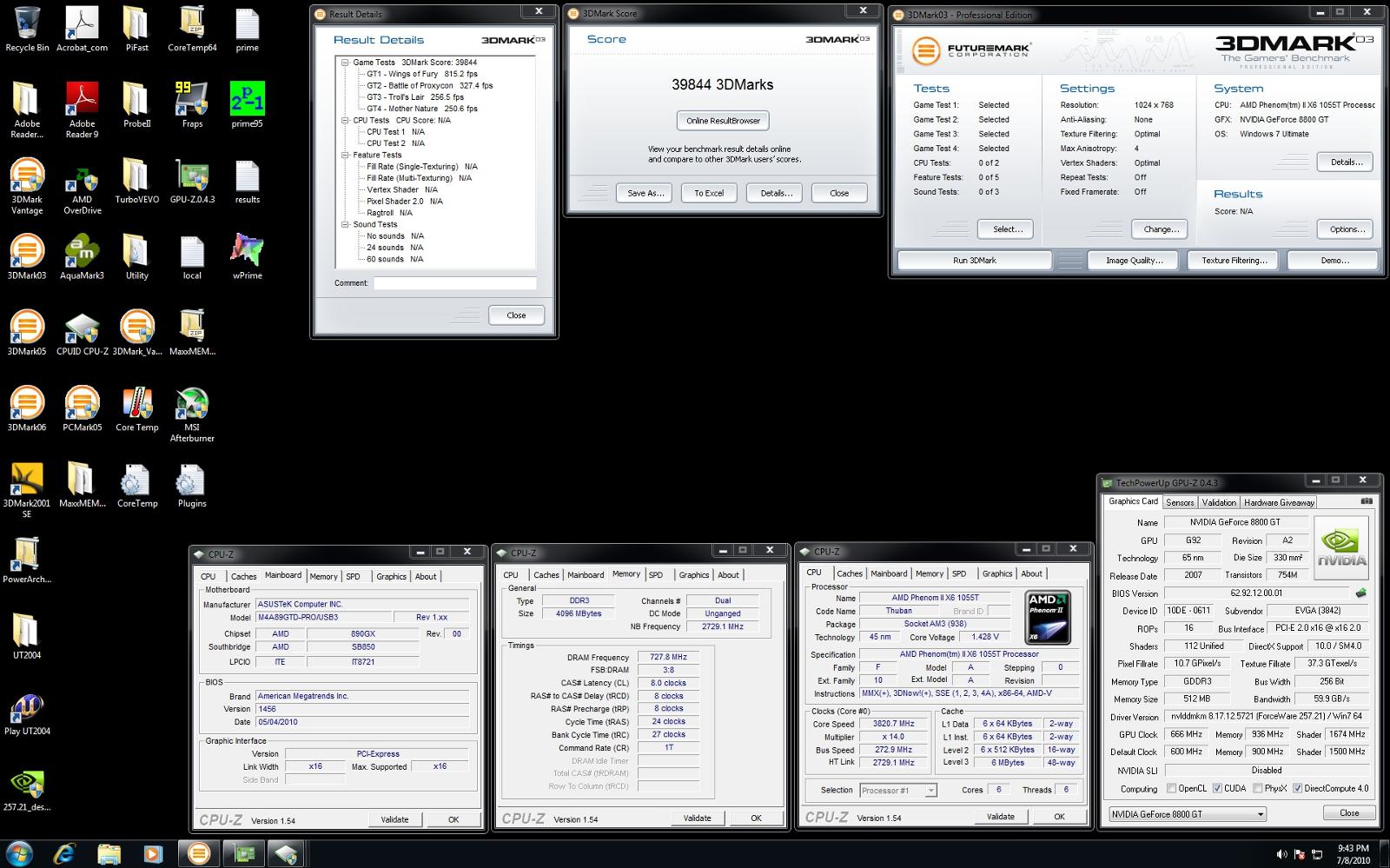1390x868 pixels.
Task: Open the NVIDIA 257.21 driver installer icon
Action: point(27,785)
